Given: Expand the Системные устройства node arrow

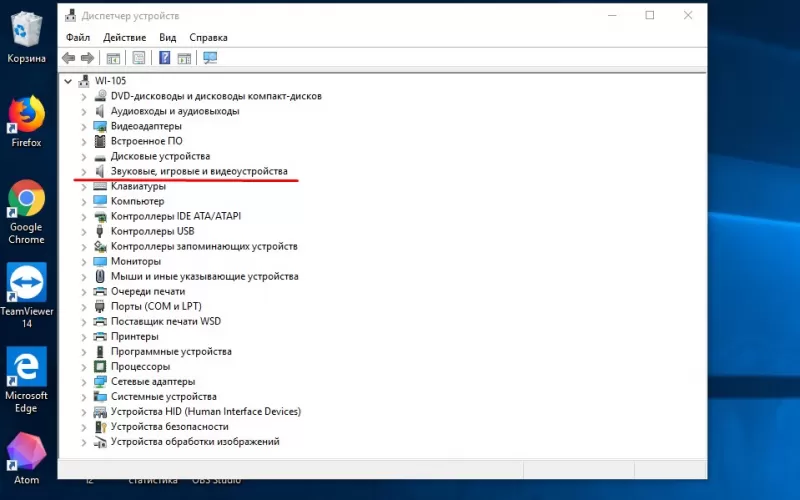Looking at the screenshot, I should pyautogui.click(x=84, y=397).
